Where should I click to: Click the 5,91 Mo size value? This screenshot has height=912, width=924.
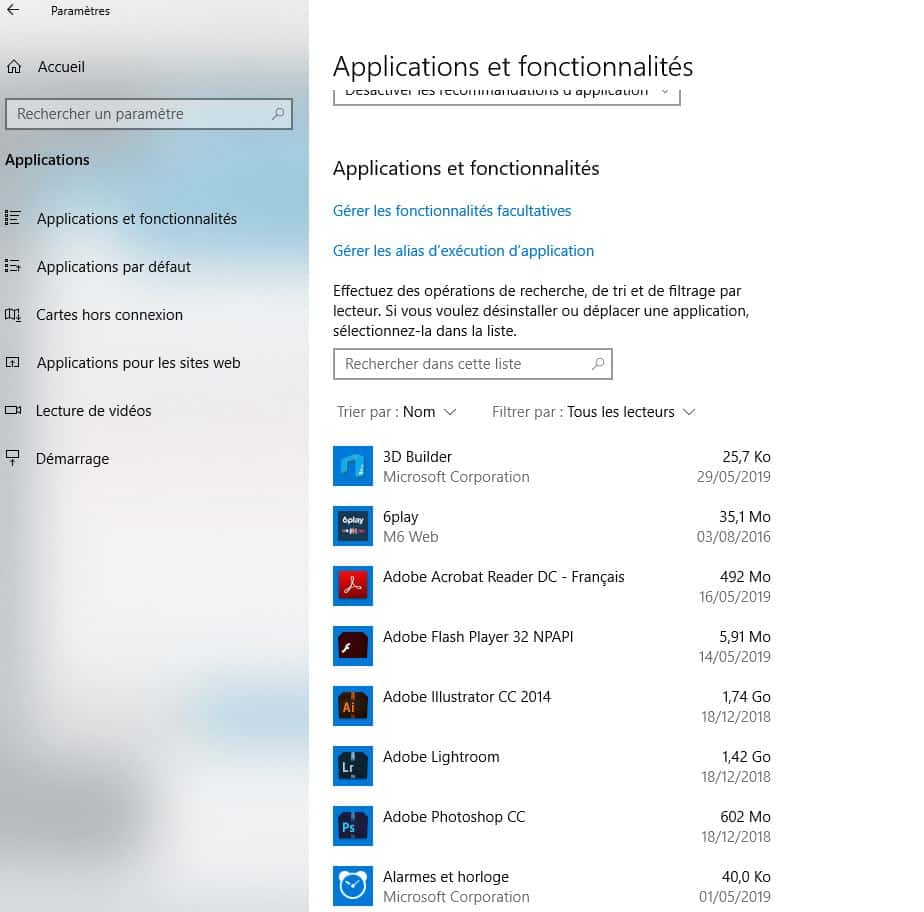pyautogui.click(x=745, y=637)
